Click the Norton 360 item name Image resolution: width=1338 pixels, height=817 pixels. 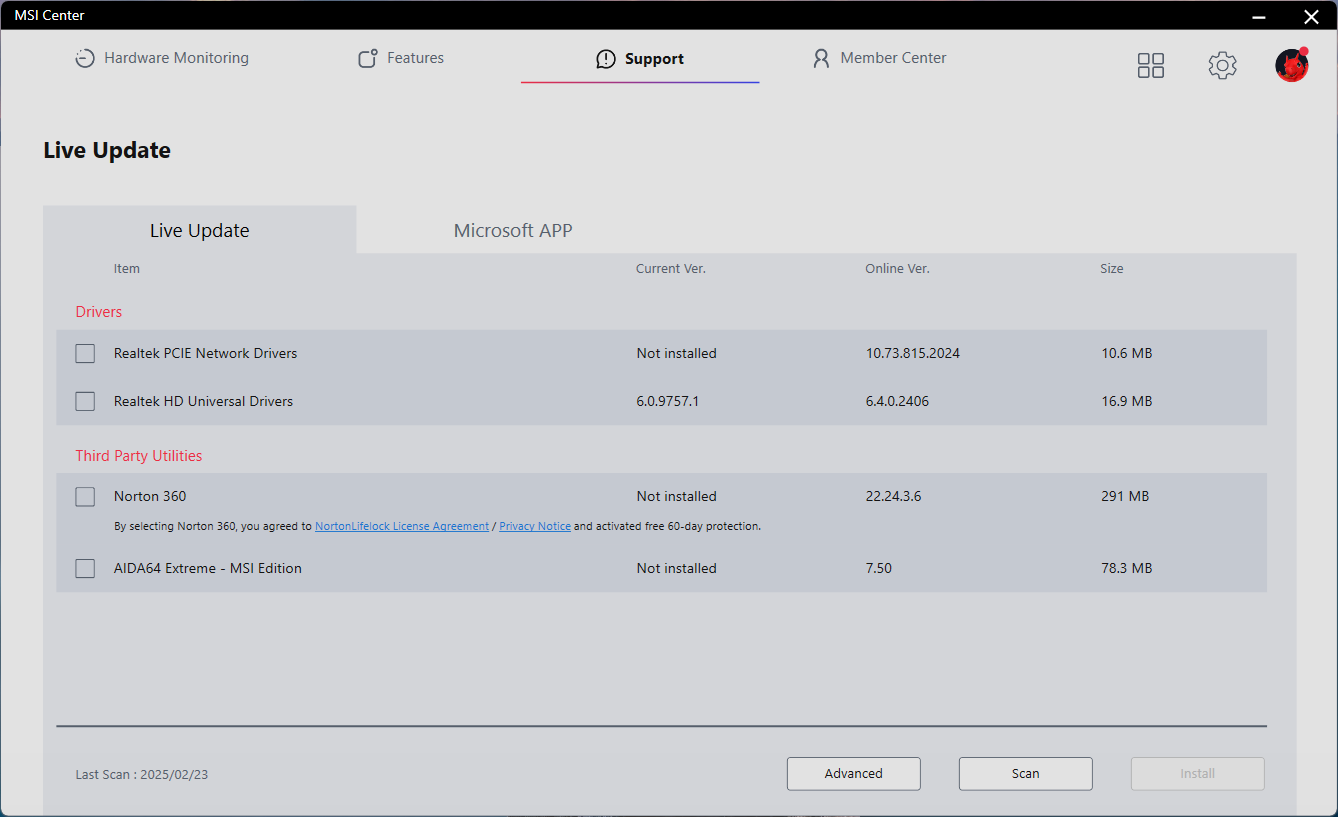pos(150,496)
